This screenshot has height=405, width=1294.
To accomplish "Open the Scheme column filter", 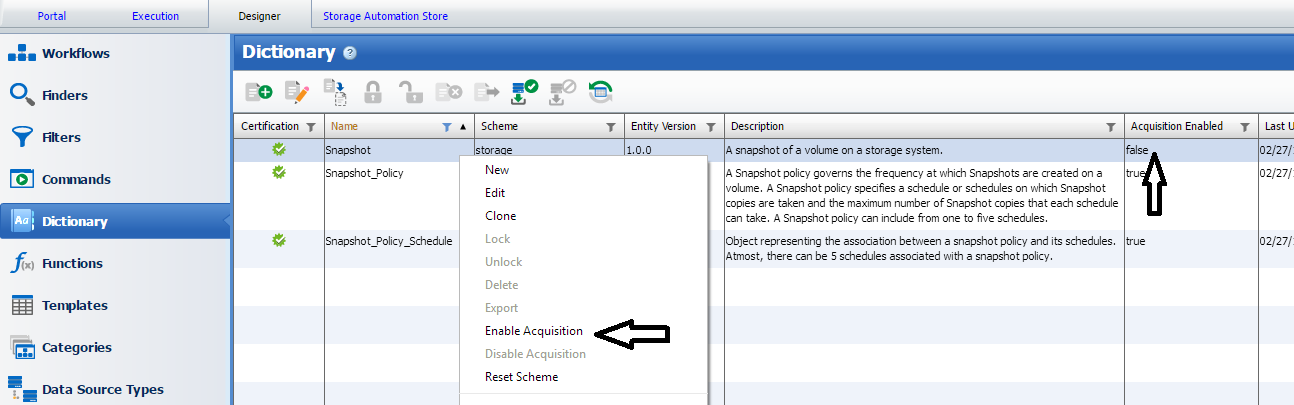I will coord(611,127).
